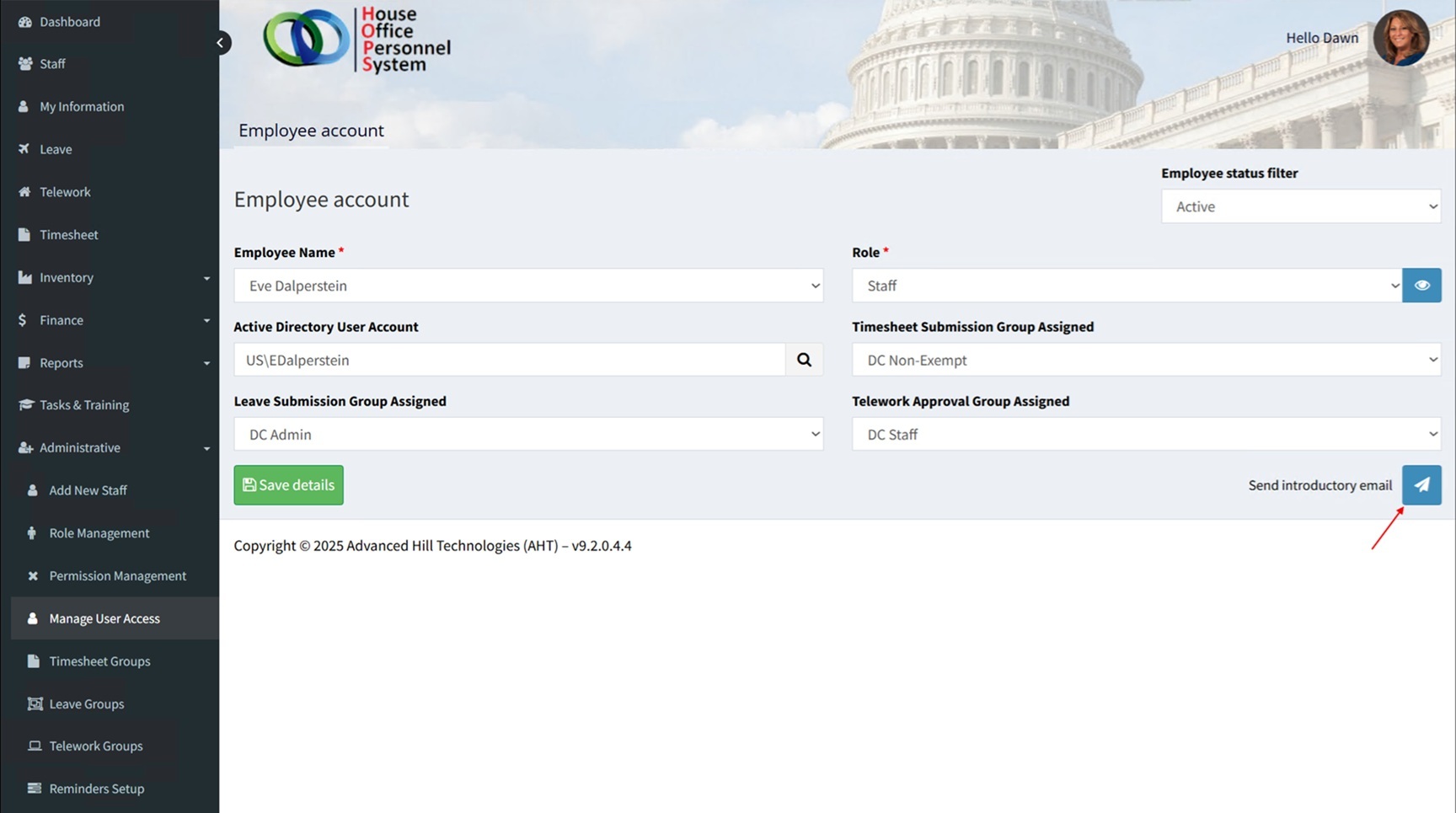Screen dimensions: 1456x813
Task: Select Role Management in the sidebar
Action: tap(99, 533)
